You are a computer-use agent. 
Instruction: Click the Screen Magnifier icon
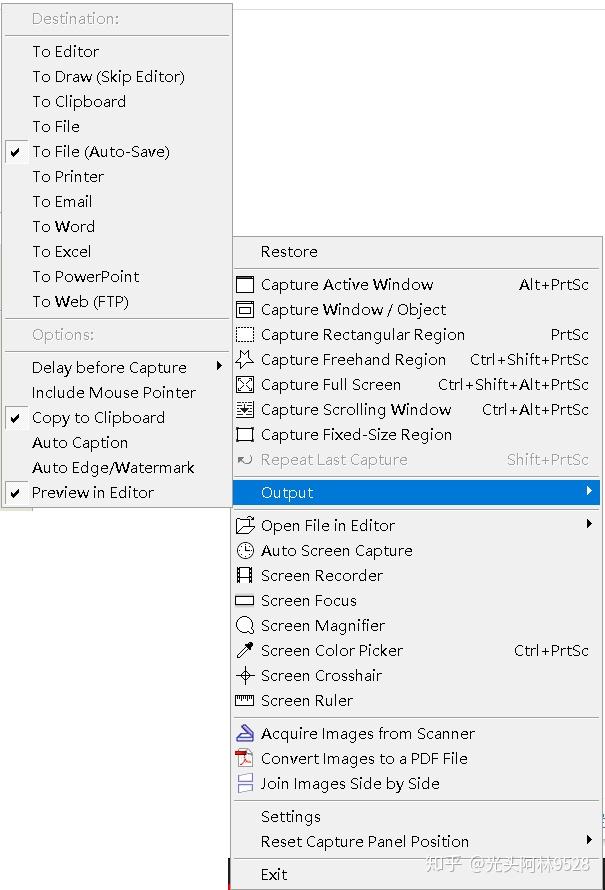click(x=245, y=626)
